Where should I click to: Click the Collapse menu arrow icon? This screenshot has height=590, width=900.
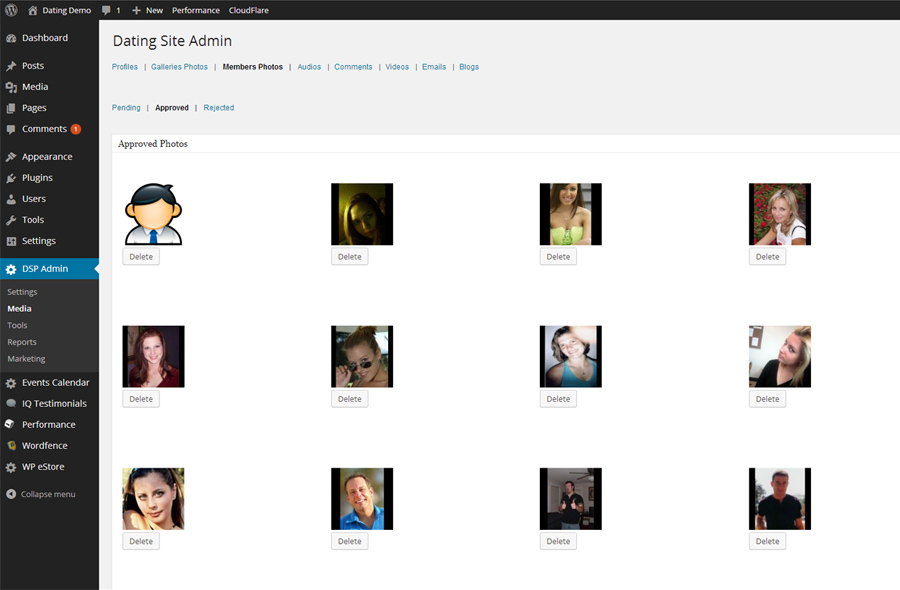[x=11, y=494]
